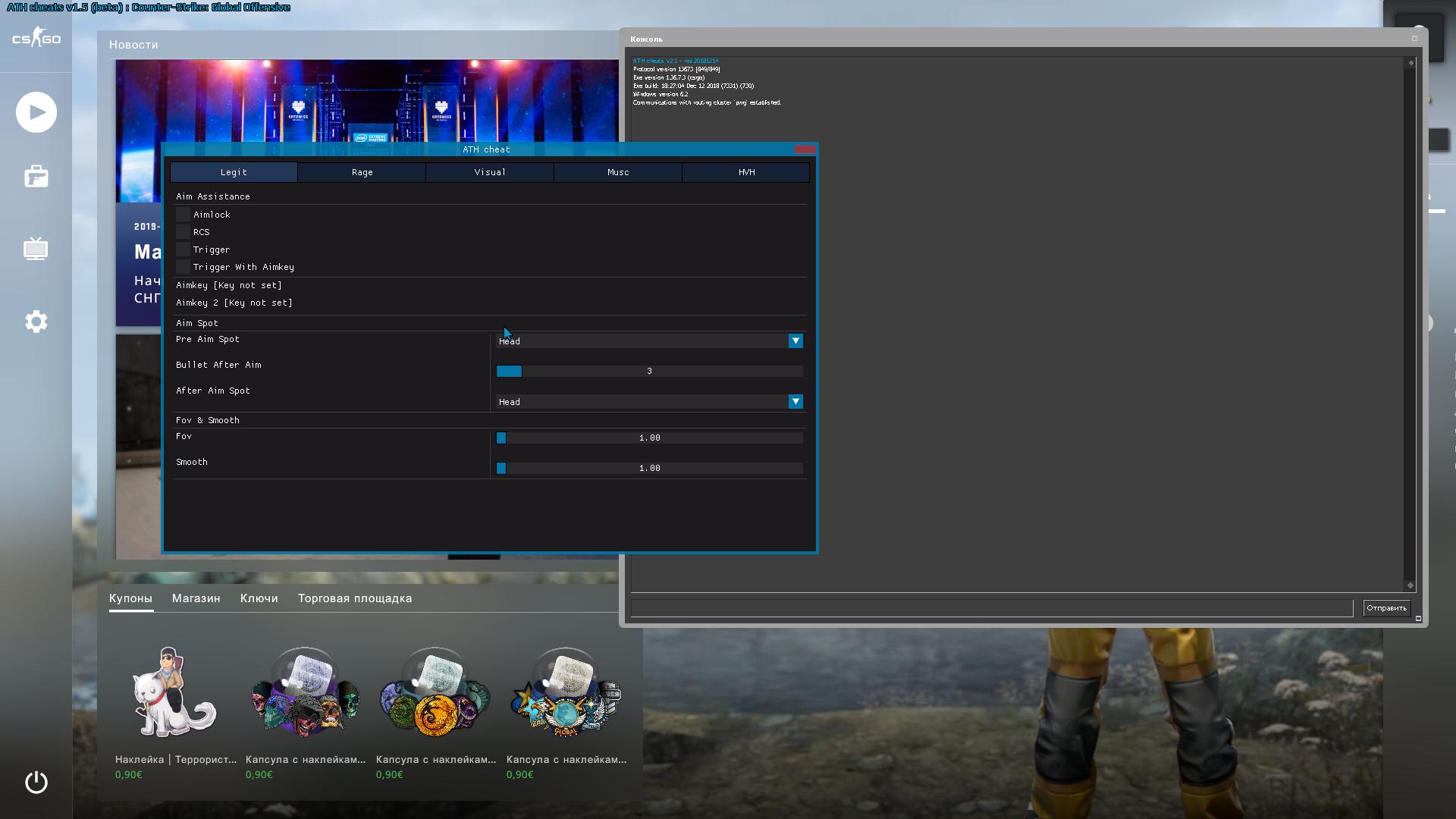Screen dimensions: 1456x819
Task: Click the console resize grip icon
Action: (x=1418, y=618)
